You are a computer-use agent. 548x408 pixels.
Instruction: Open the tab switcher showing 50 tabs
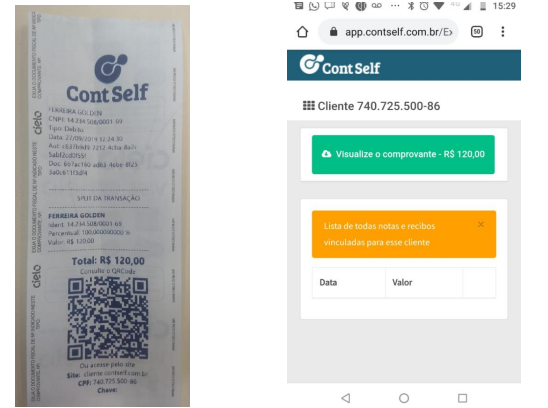point(477,32)
